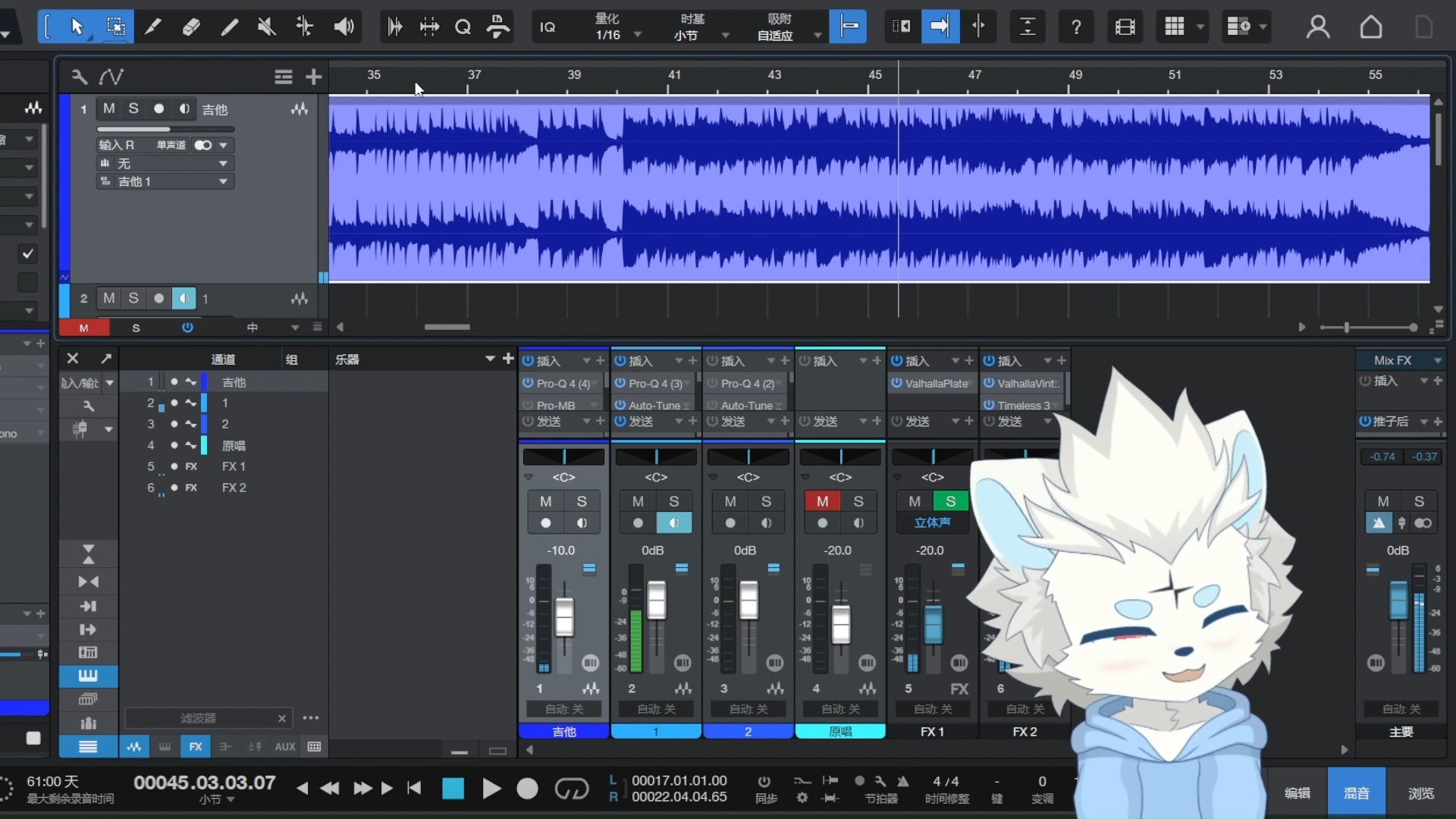The height and width of the screenshot is (819, 1456).
Task: Detach the mixer console window
Action: point(106,359)
